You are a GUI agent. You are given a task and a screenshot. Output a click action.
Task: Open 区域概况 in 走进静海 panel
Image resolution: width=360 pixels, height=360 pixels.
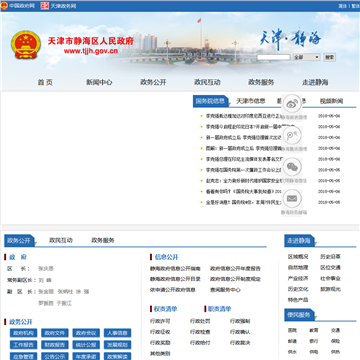pyautogui.click(x=298, y=257)
